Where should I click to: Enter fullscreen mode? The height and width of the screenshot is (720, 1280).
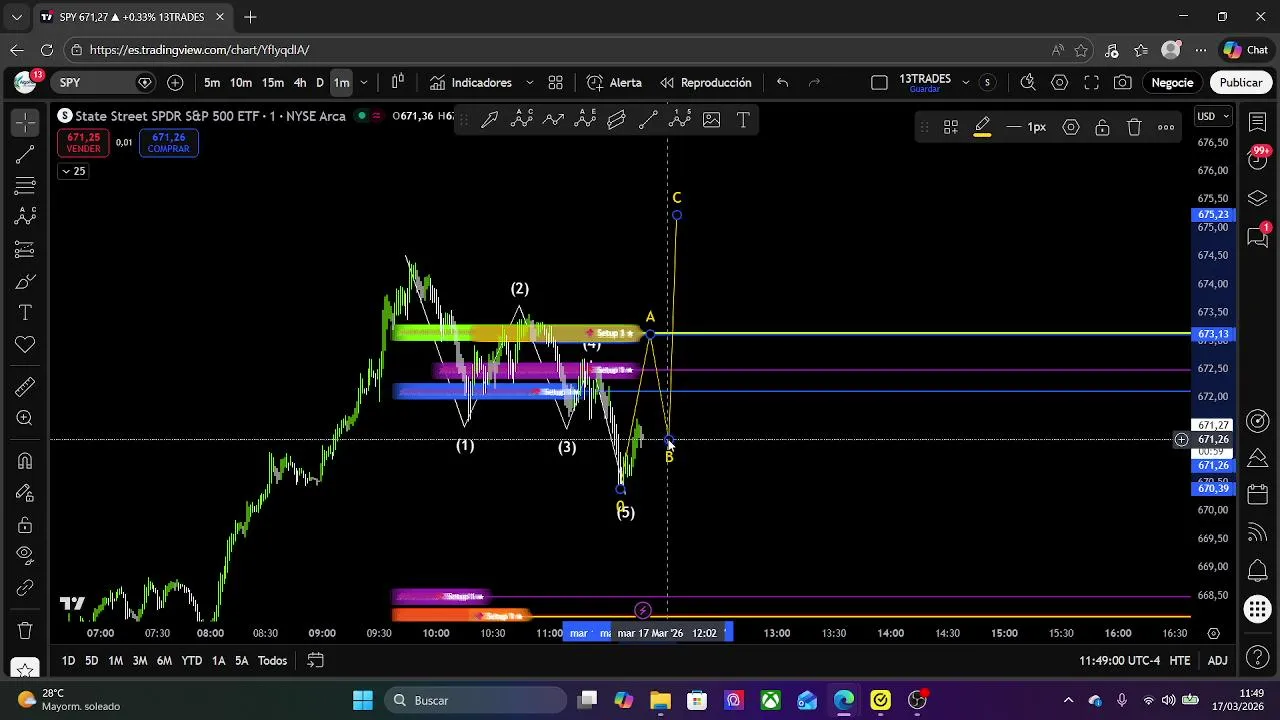coord(1092,83)
